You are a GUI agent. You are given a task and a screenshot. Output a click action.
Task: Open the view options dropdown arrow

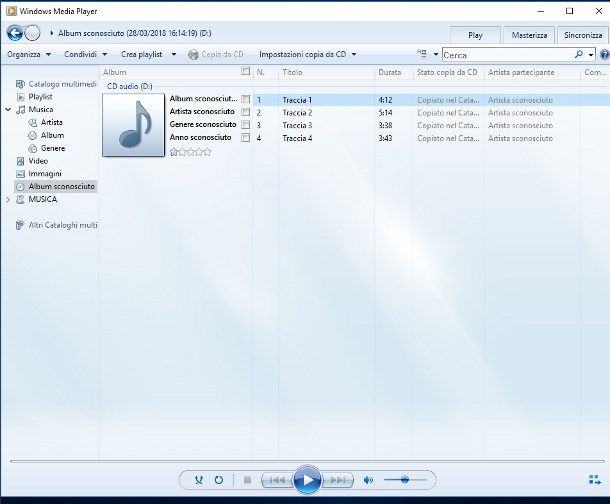(x=436, y=54)
